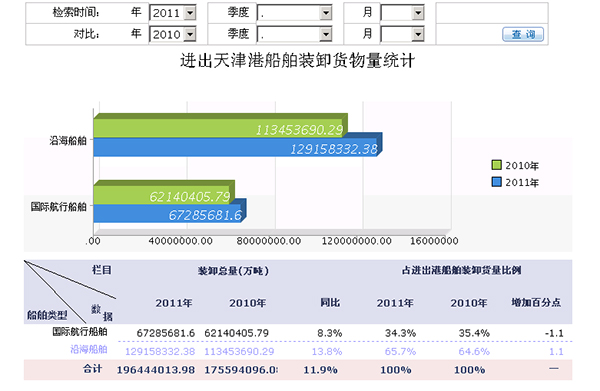Click the green 2010年 legend swatch

click(496, 165)
